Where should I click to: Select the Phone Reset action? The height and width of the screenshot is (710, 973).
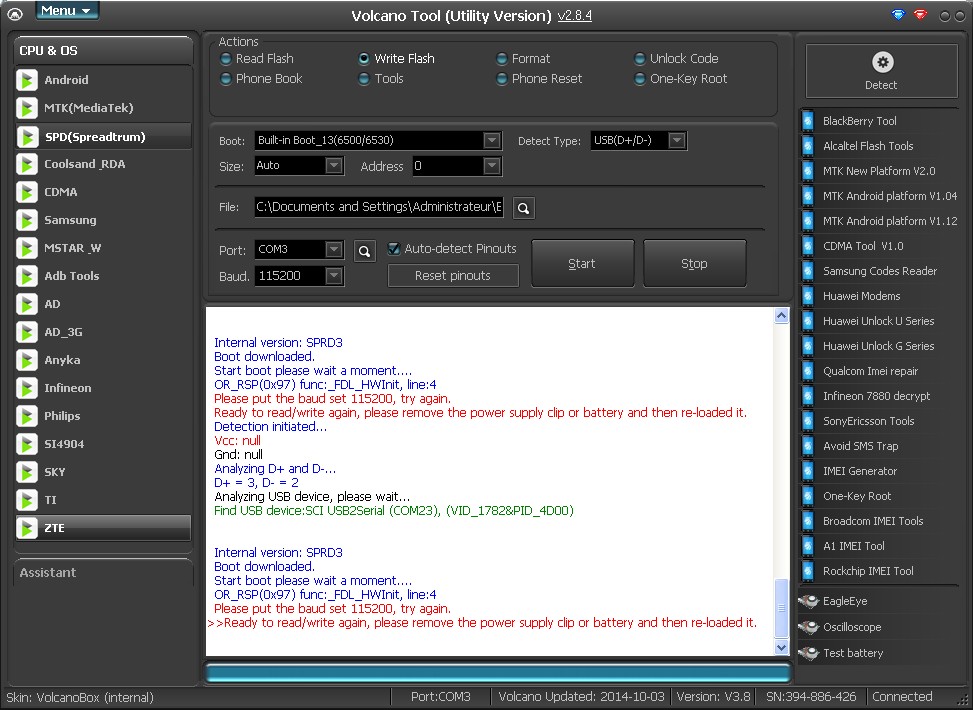coord(539,79)
